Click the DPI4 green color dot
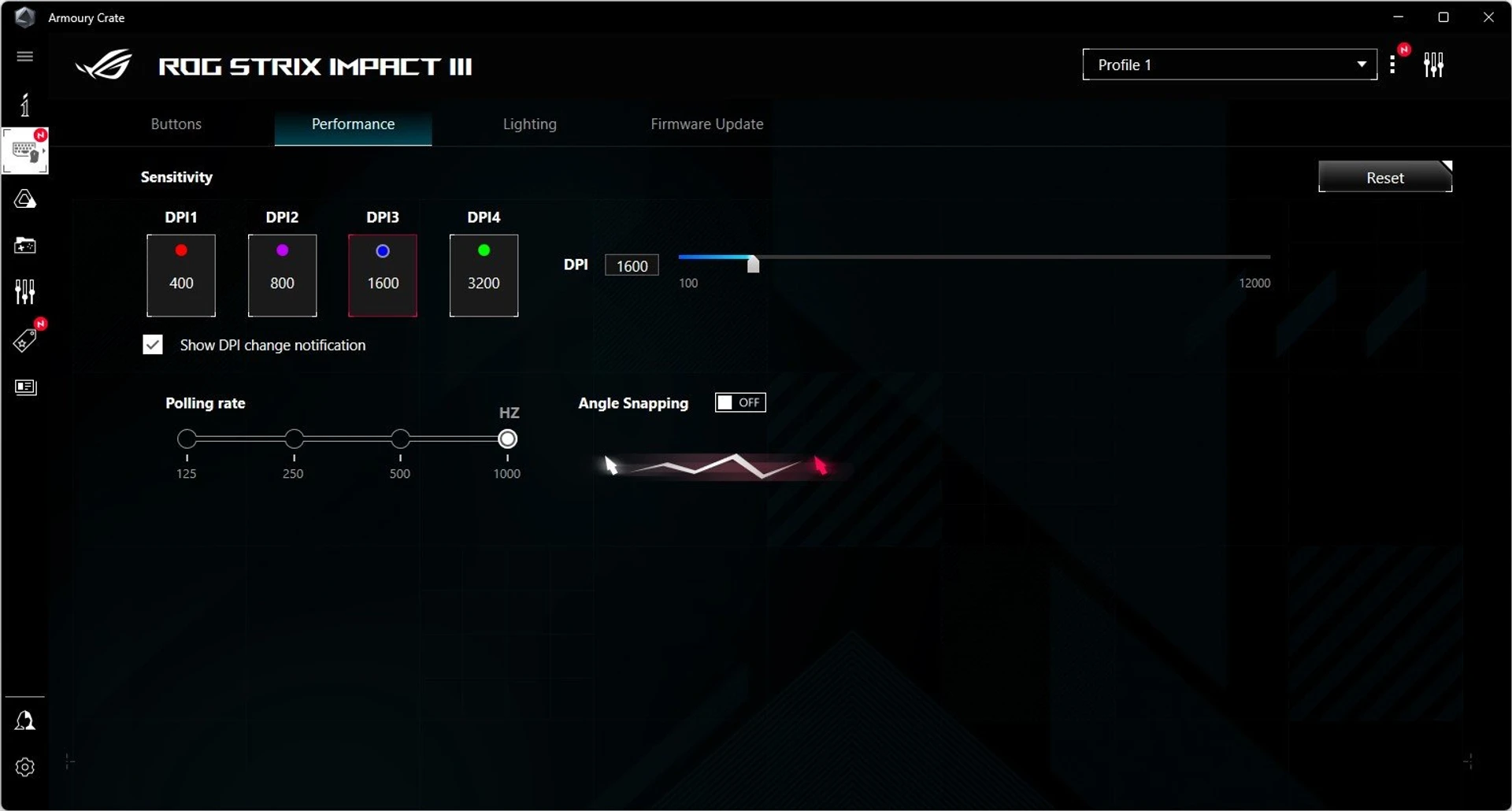1512x811 pixels. [484, 250]
